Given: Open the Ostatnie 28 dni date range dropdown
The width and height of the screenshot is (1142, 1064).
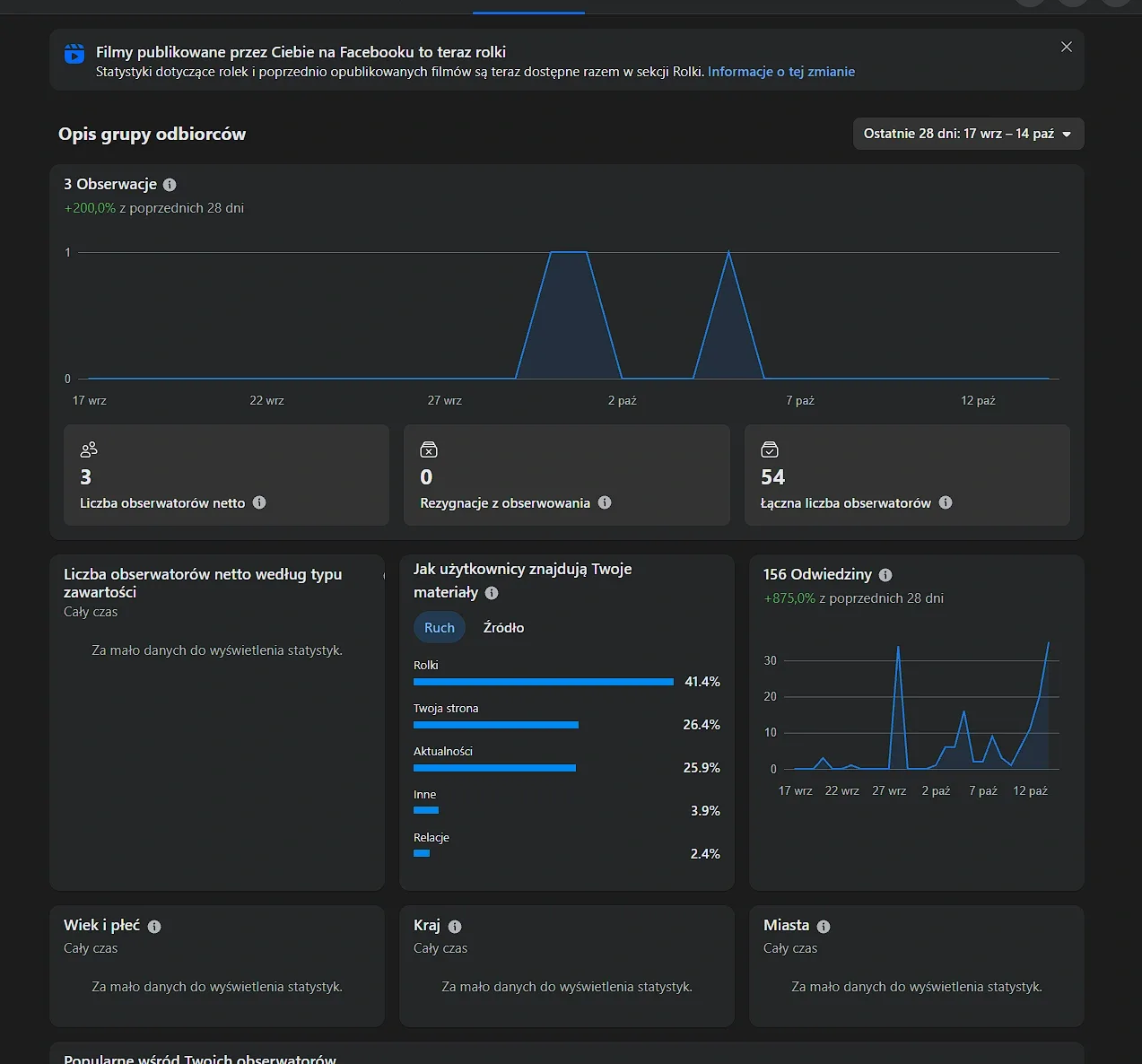Looking at the screenshot, I should (968, 134).
